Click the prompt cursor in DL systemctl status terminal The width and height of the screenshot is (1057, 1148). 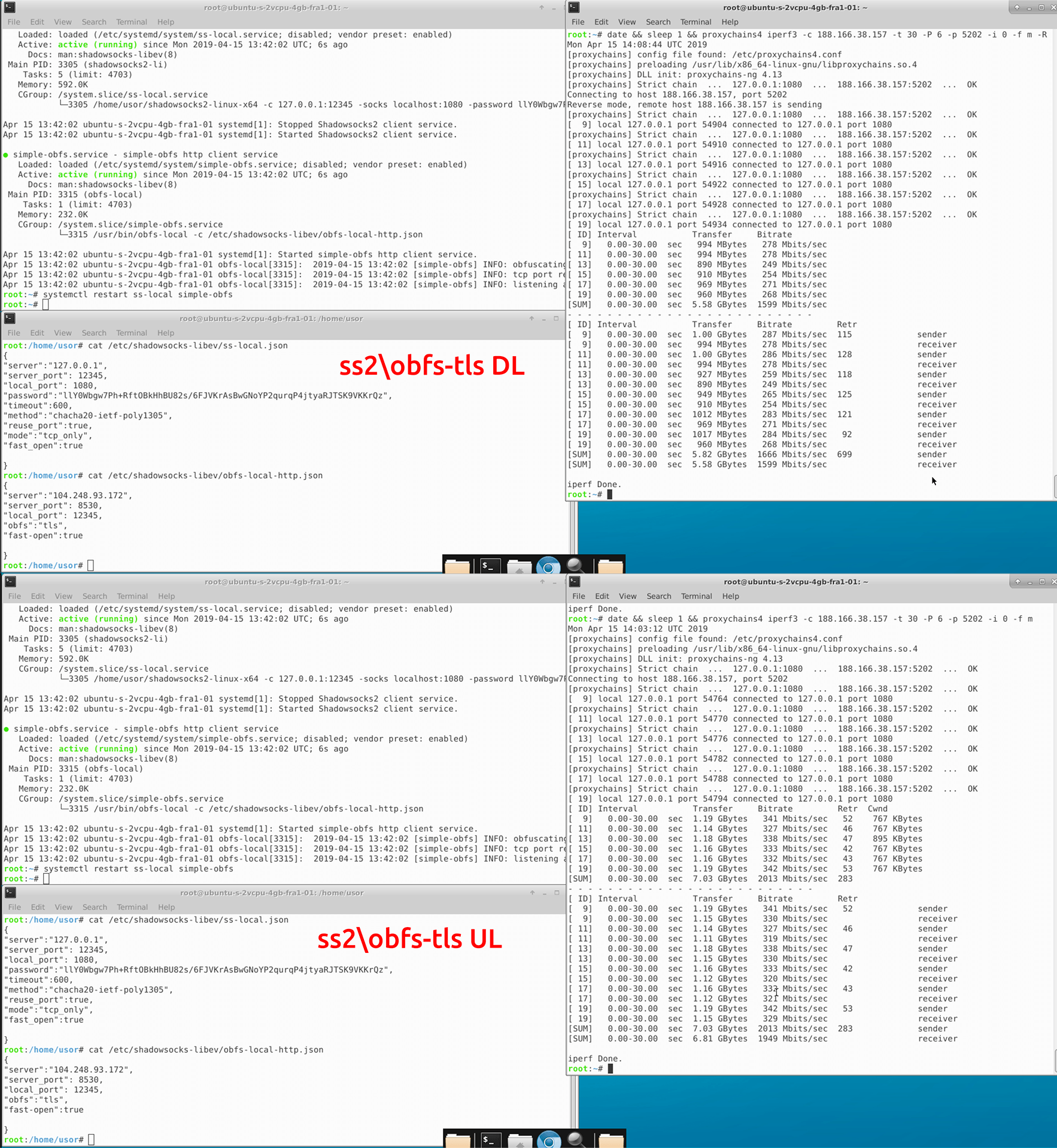(x=45, y=304)
